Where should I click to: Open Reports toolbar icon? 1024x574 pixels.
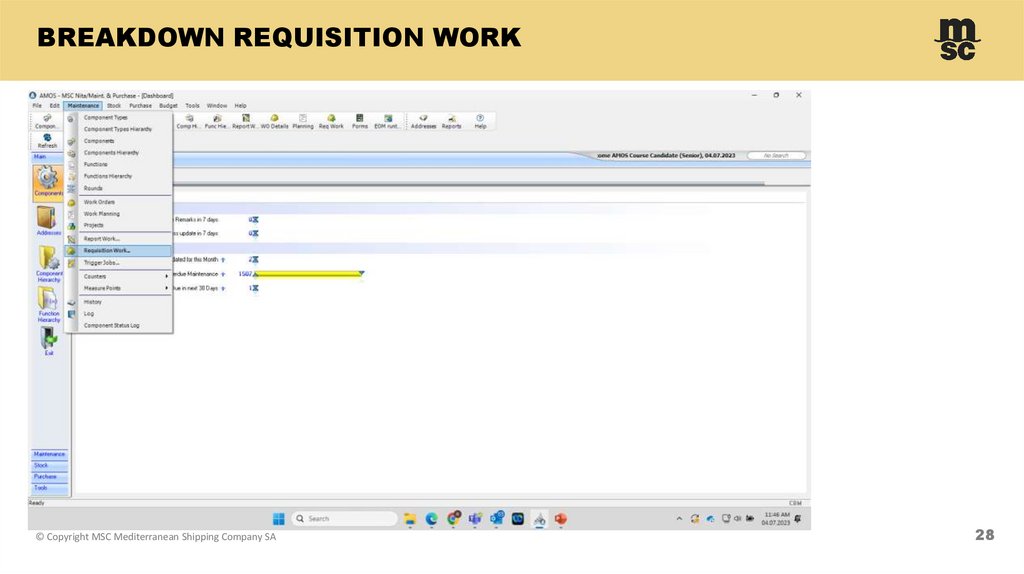coord(451,121)
